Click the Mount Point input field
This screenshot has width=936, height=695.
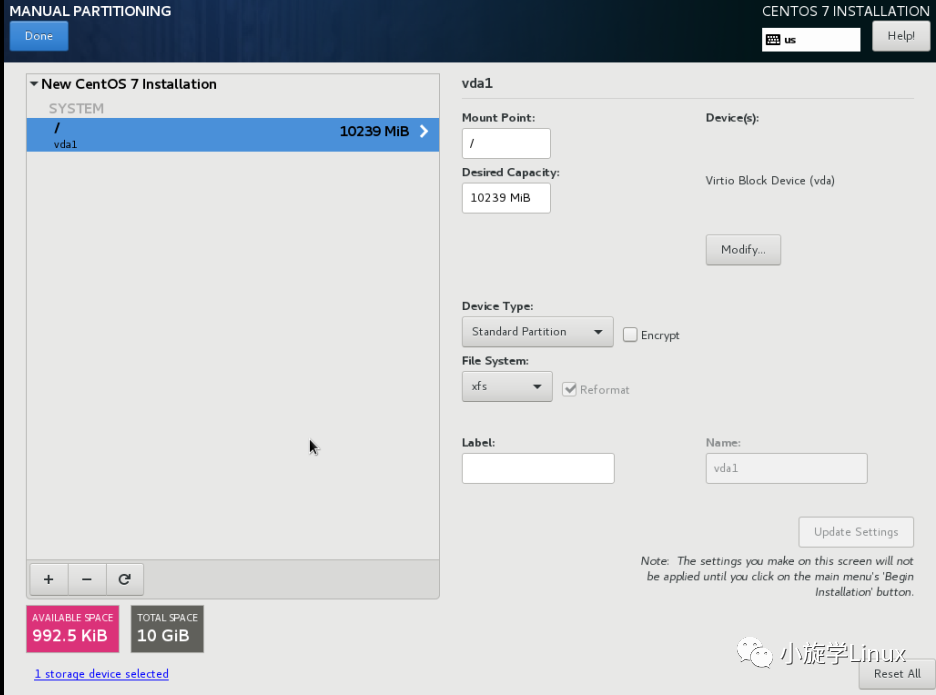click(506, 143)
